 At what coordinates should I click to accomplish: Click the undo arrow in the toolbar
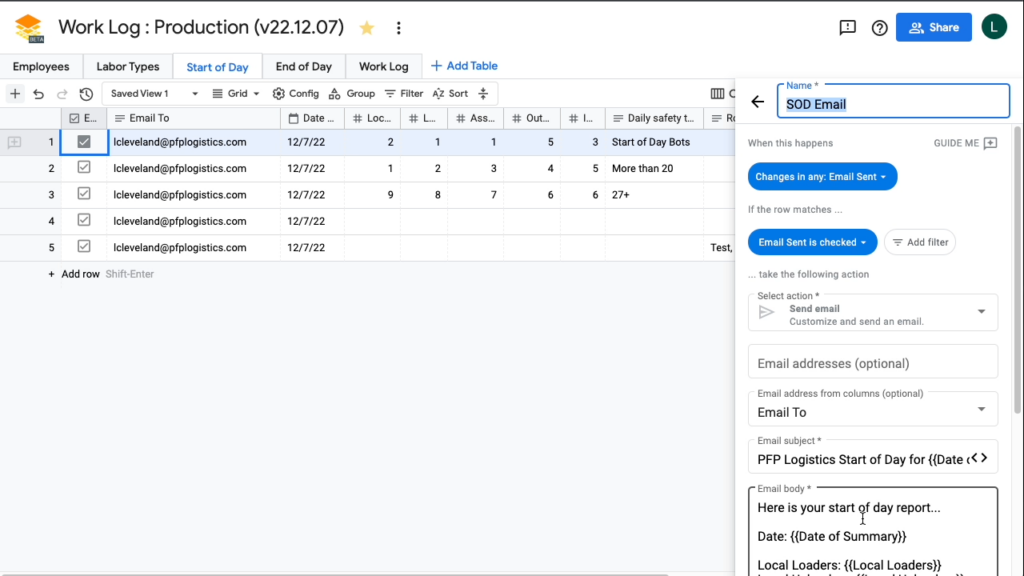tap(38, 94)
